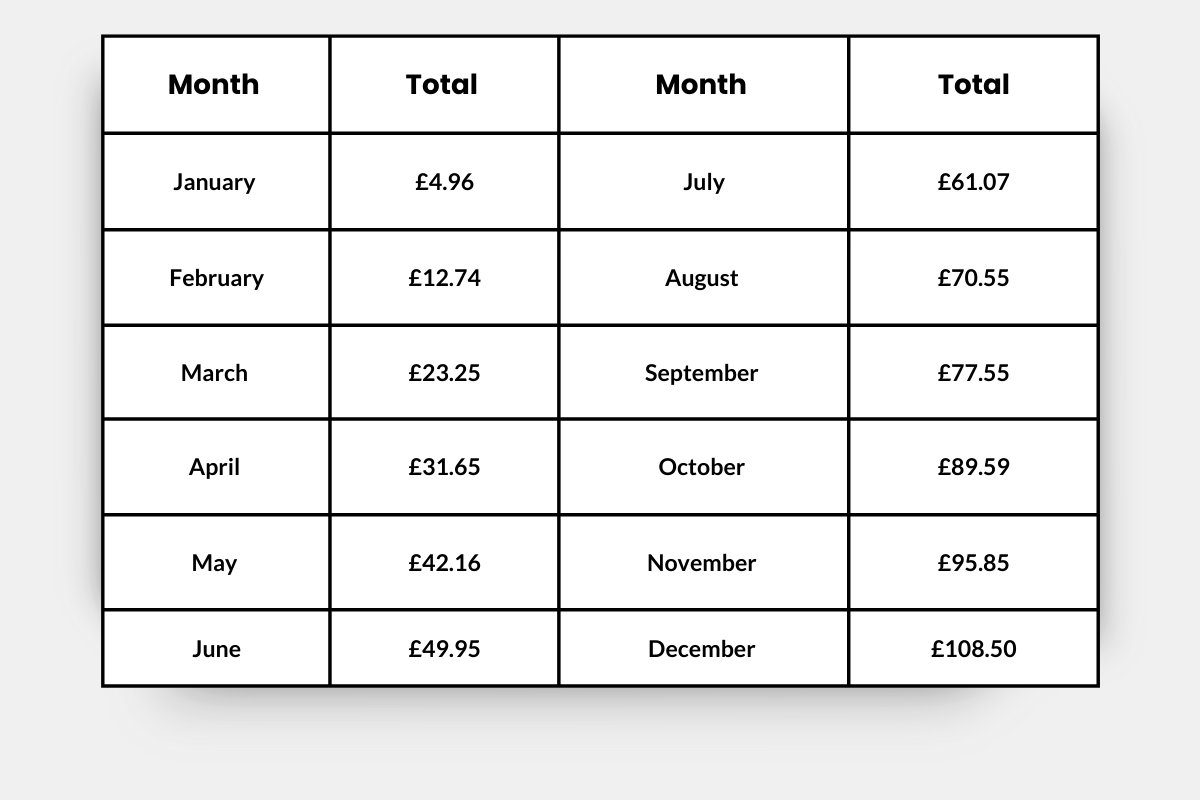Select the £12.74 total cell
This screenshot has height=800, width=1200.
point(444,278)
